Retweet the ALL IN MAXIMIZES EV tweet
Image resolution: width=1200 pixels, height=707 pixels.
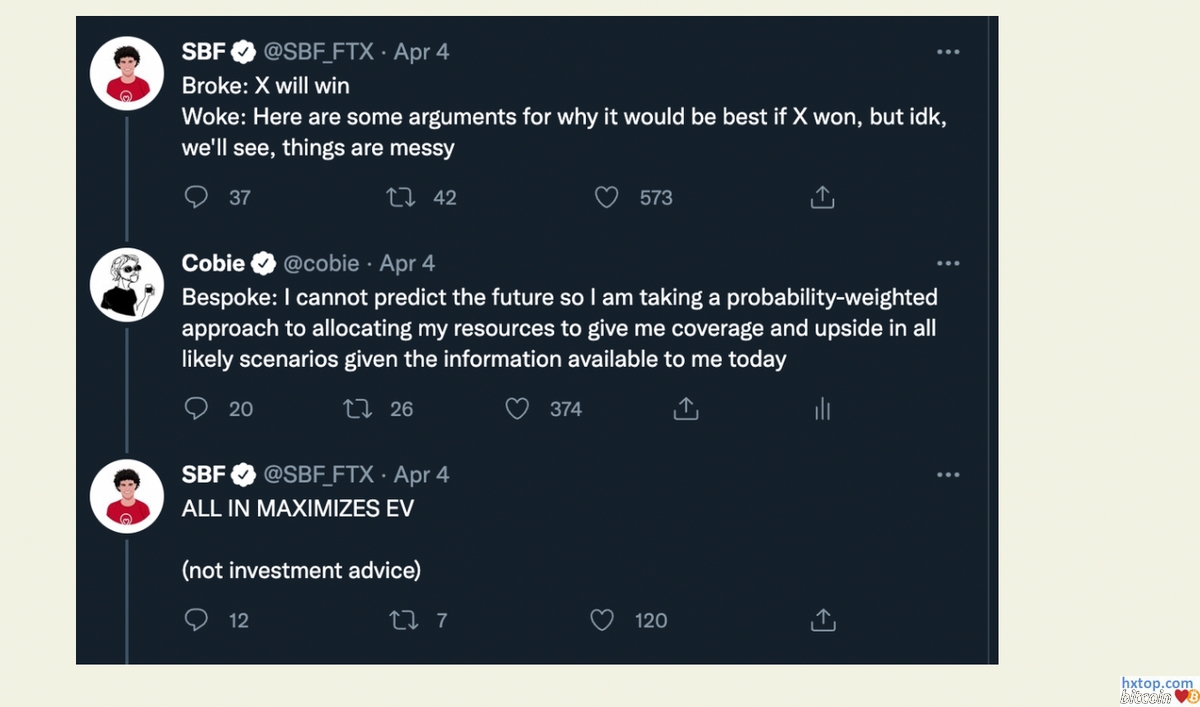403,620
